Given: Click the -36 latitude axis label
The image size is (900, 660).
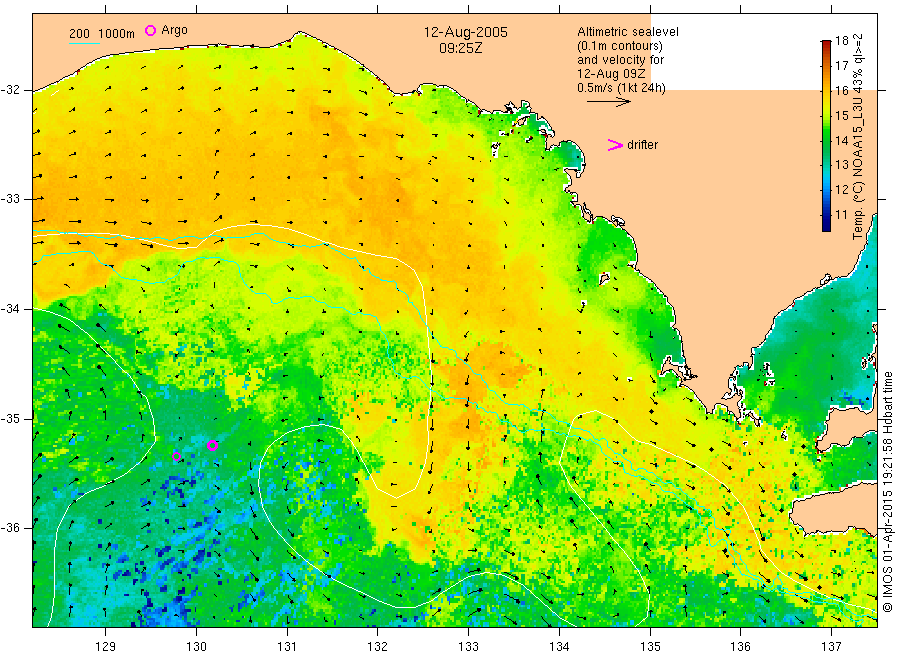Looking at the screenshot, I should [10, 528].
